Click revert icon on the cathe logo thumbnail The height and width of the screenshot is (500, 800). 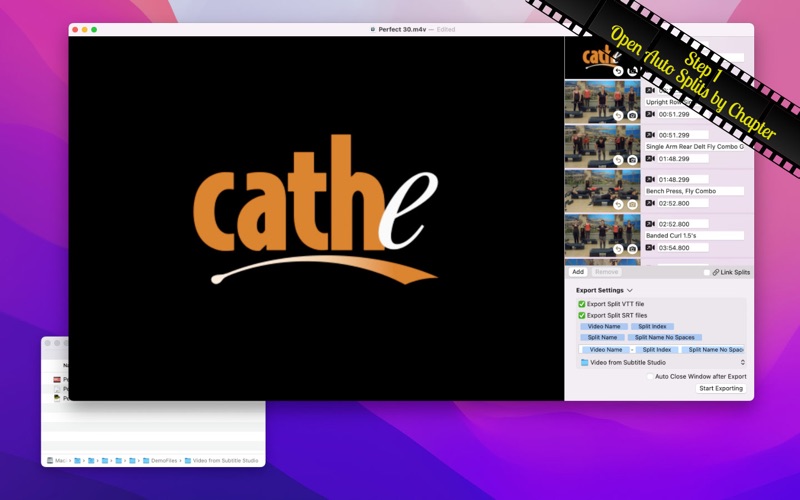point(618,71)
